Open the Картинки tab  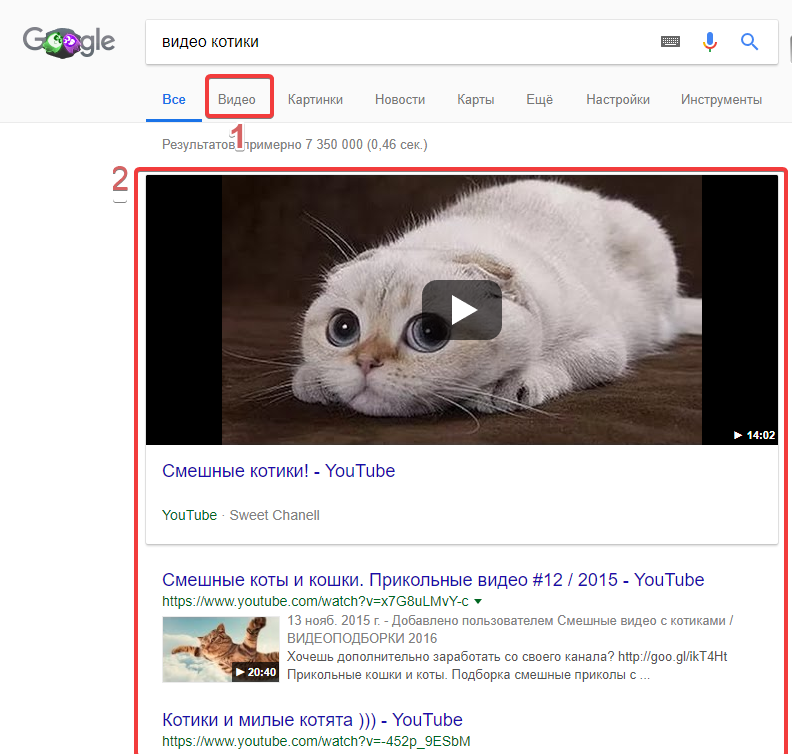315,99
